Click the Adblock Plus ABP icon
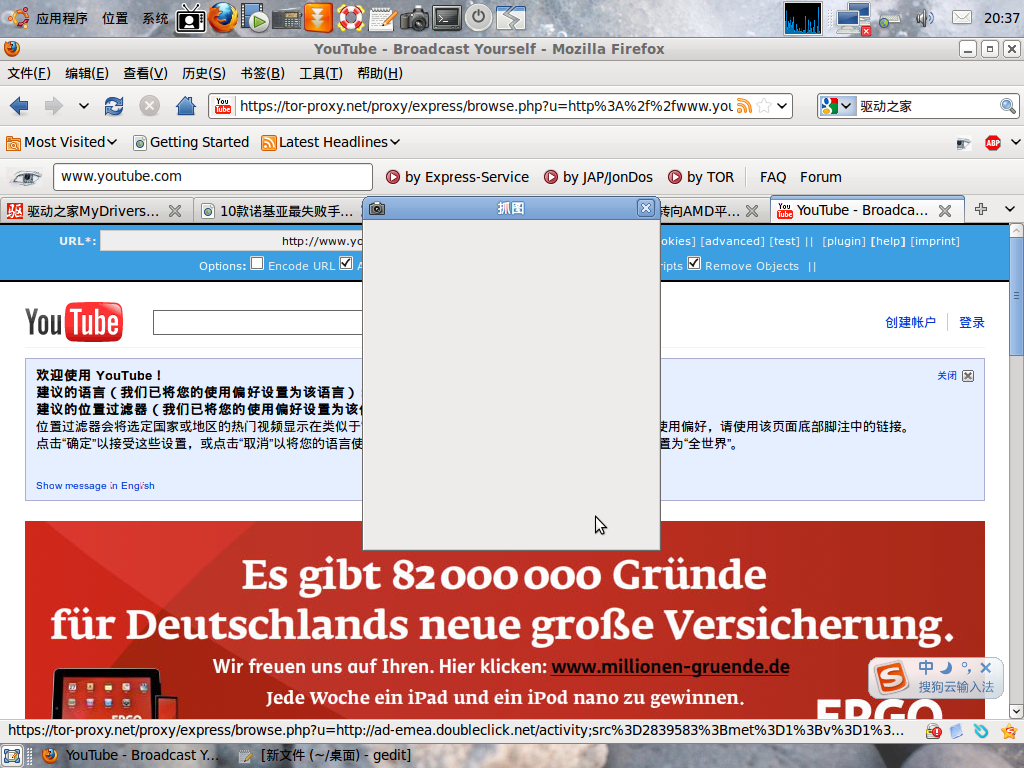Image resolution: width=1024 pixels, height=768 pixels. click(x=993, y=142)
